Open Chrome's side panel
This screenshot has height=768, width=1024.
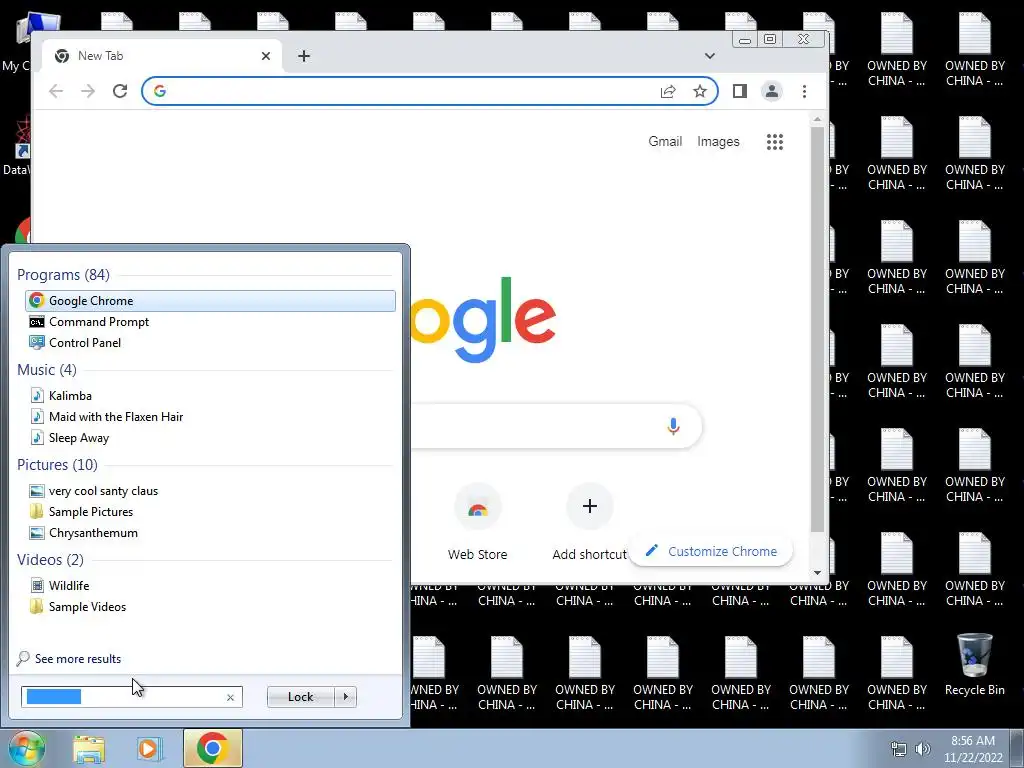(x=739, y=91)
